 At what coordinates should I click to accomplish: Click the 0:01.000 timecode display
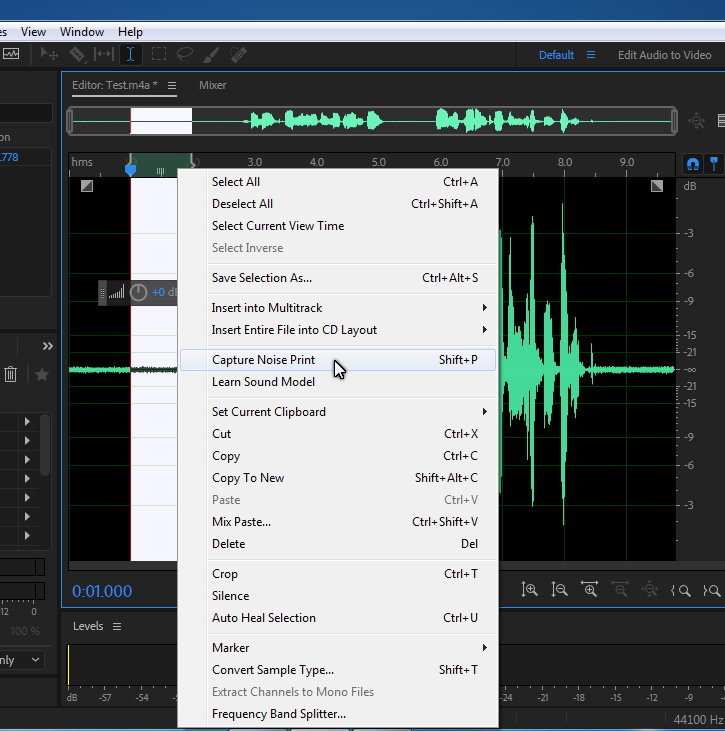[x=102, y=591]
